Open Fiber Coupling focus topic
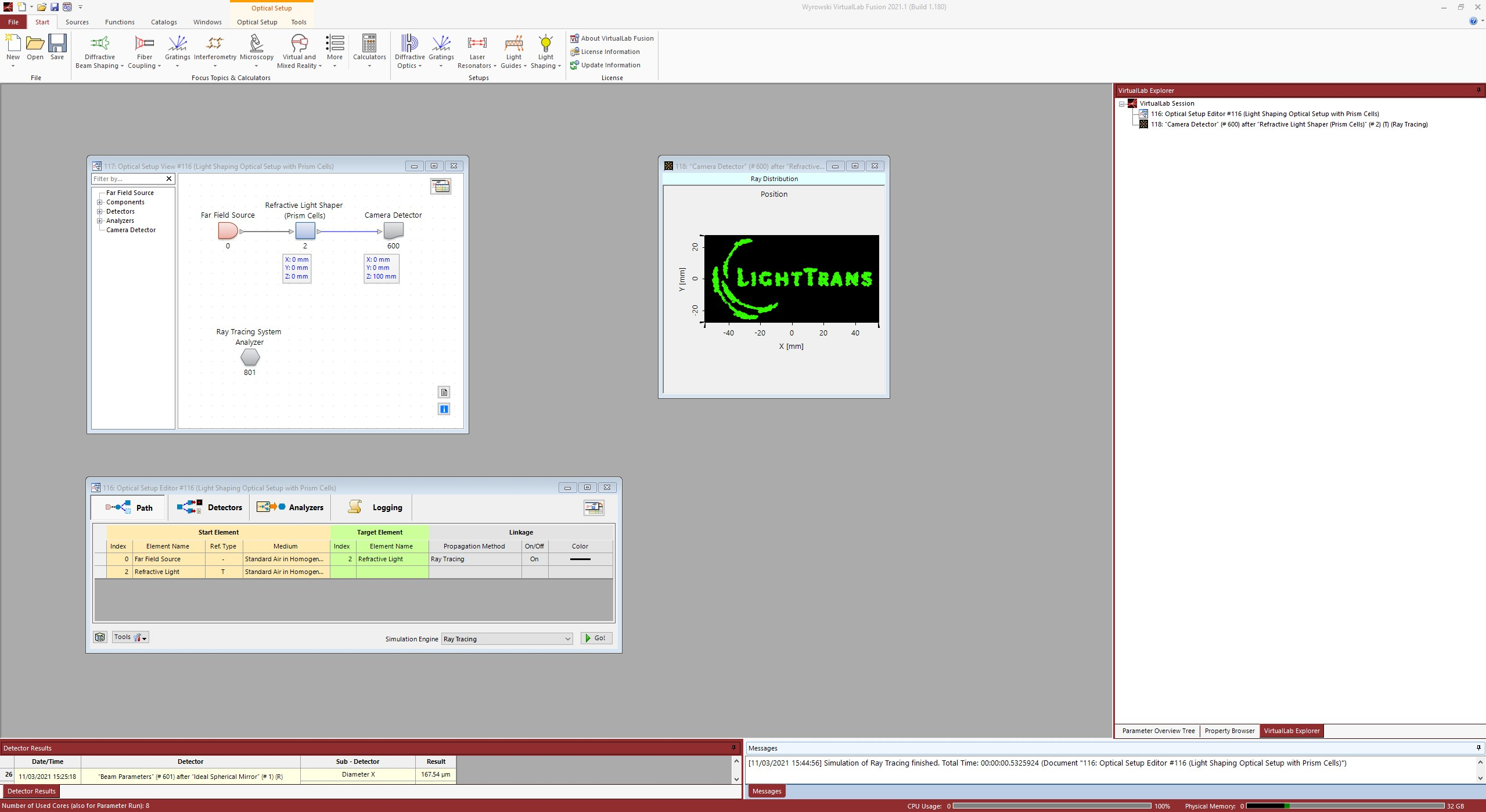 pyautogui.click(x=144, y=52)
